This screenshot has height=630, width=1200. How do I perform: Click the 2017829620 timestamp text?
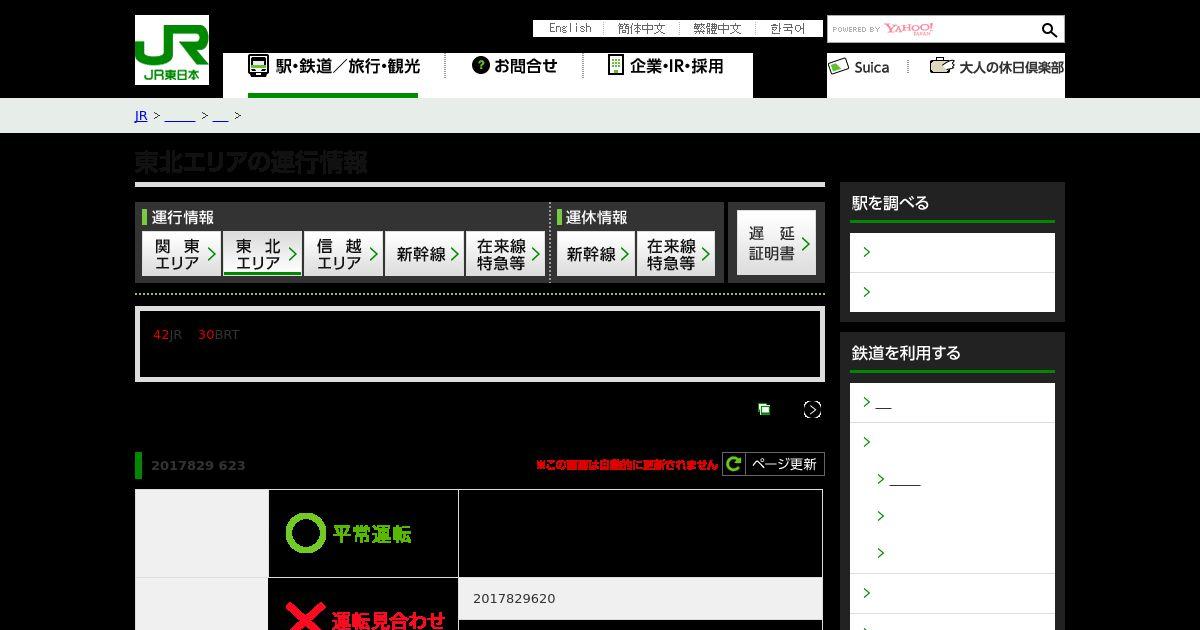point(514,599)
